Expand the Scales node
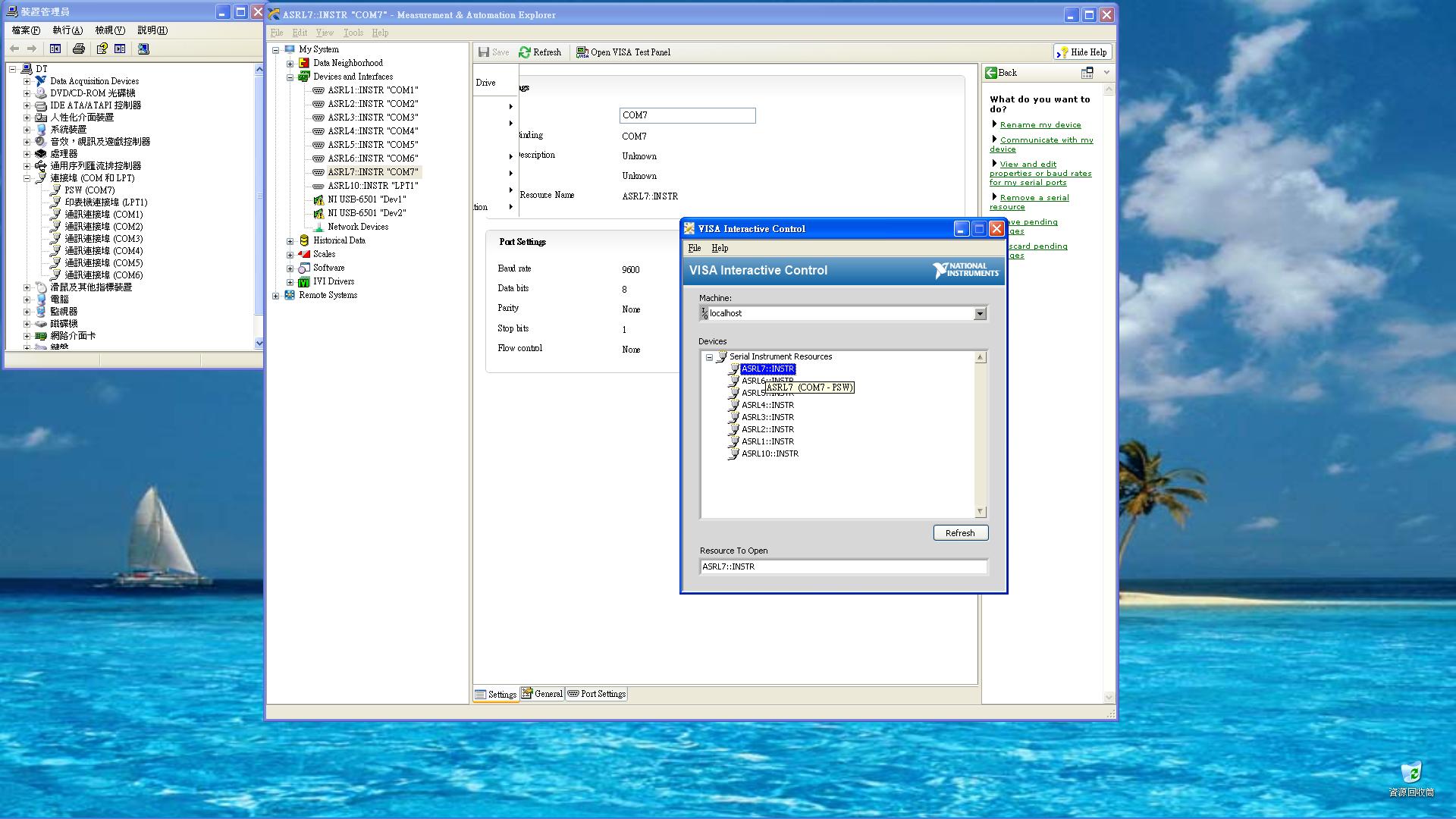Screen dimensions: 1456x819 [x=290, y=255]
